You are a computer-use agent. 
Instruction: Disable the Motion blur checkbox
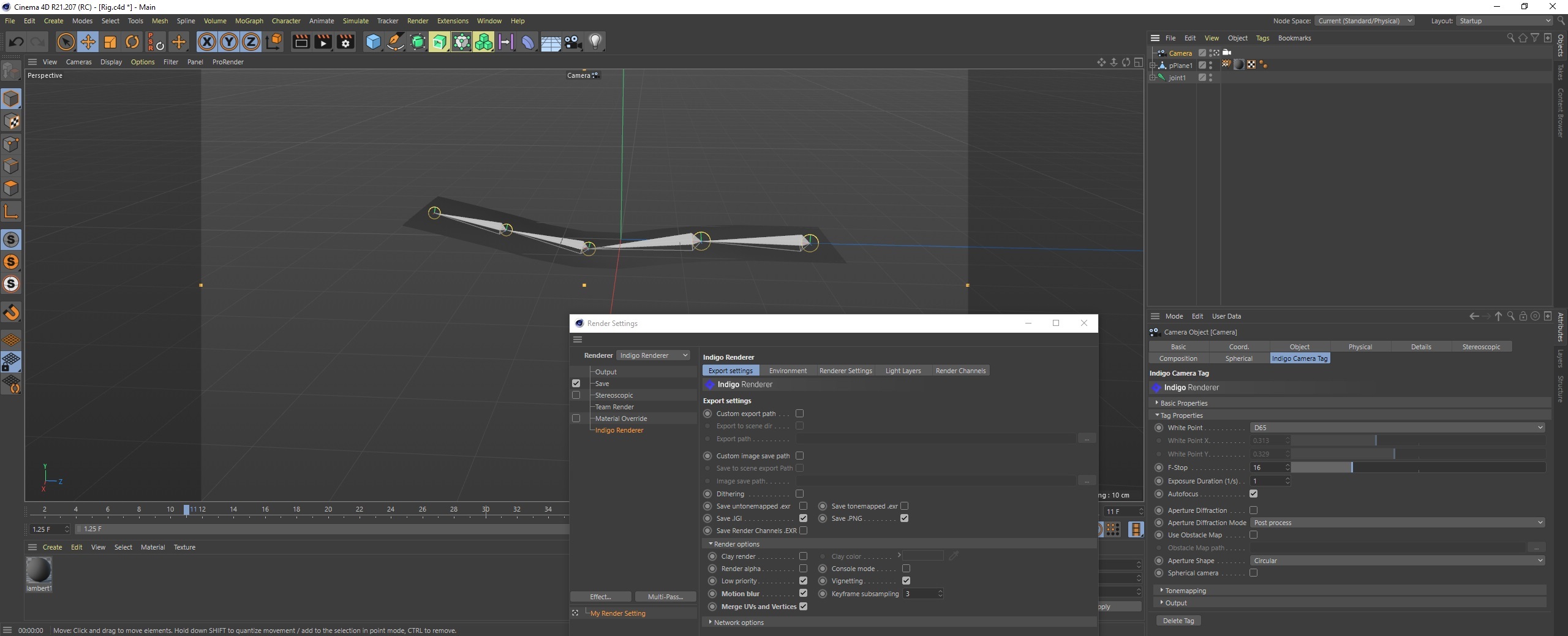click(x=803, y=593)
